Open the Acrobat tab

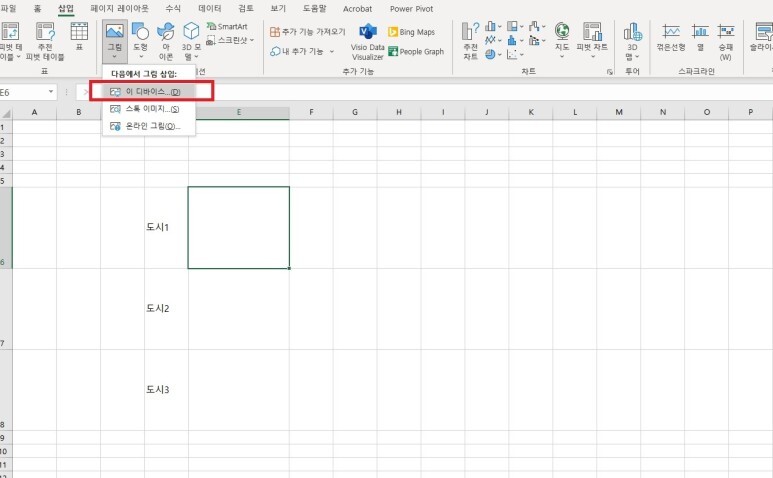357,8
